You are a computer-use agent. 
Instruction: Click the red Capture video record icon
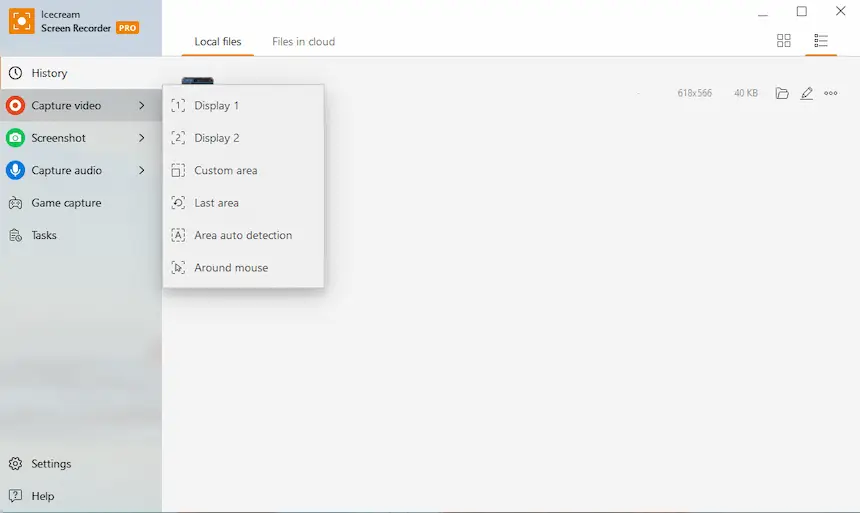[15, 105]
